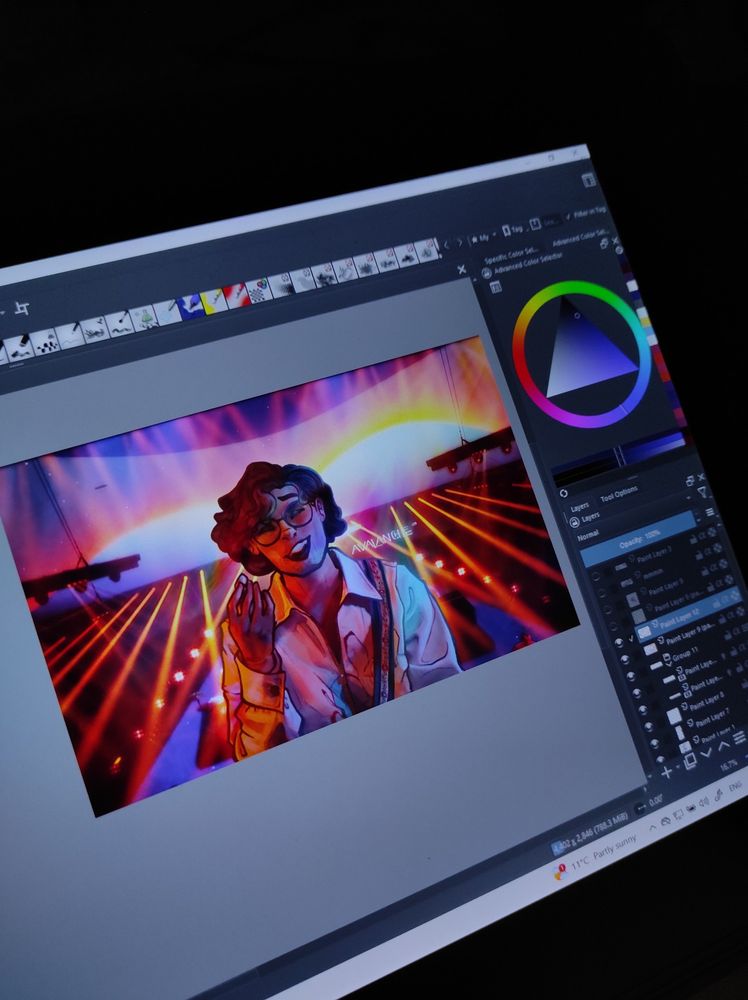
Task: Select the Crop tool icon
Action: 22,309
